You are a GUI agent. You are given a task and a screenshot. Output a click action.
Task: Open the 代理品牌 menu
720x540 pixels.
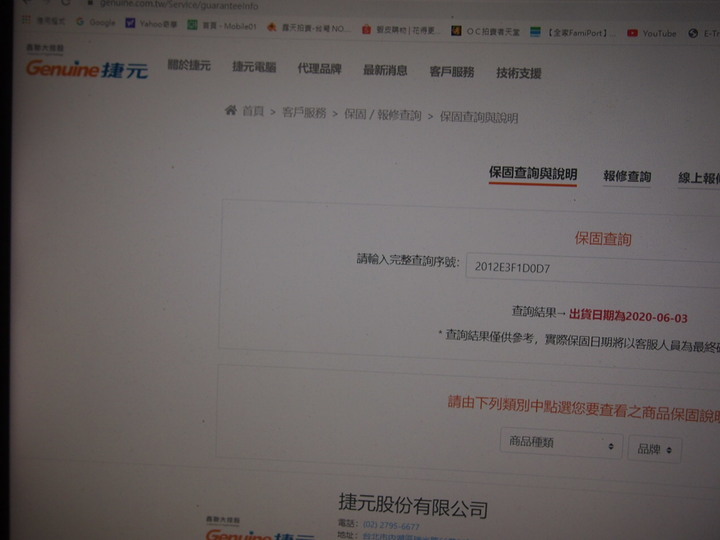pos(320,68)
